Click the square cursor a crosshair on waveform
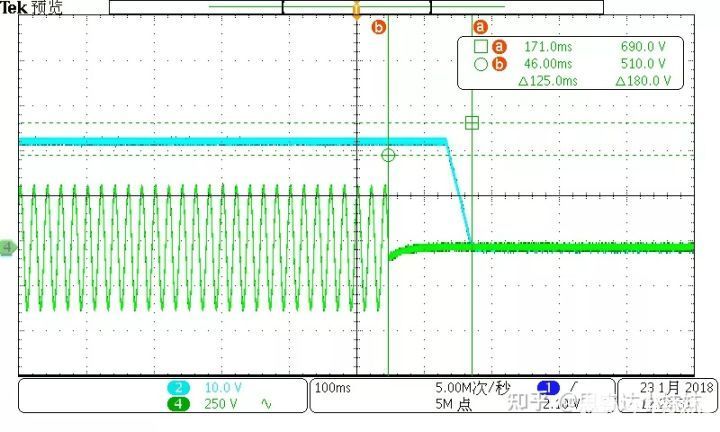 (x=472, y=123)
